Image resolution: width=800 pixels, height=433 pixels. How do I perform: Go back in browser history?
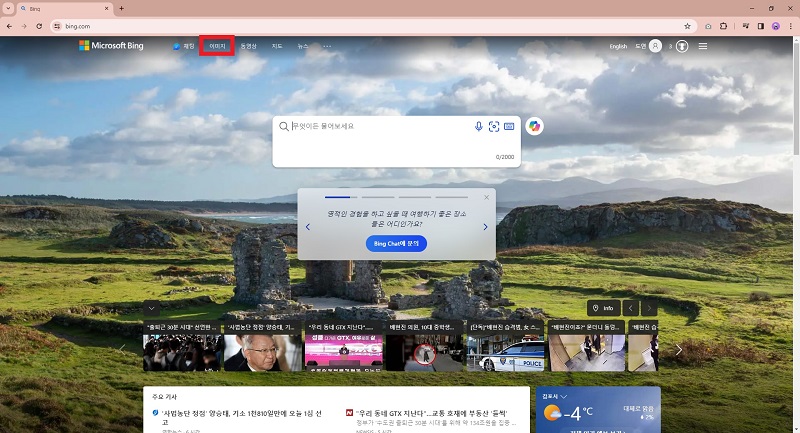pos(9,26)
